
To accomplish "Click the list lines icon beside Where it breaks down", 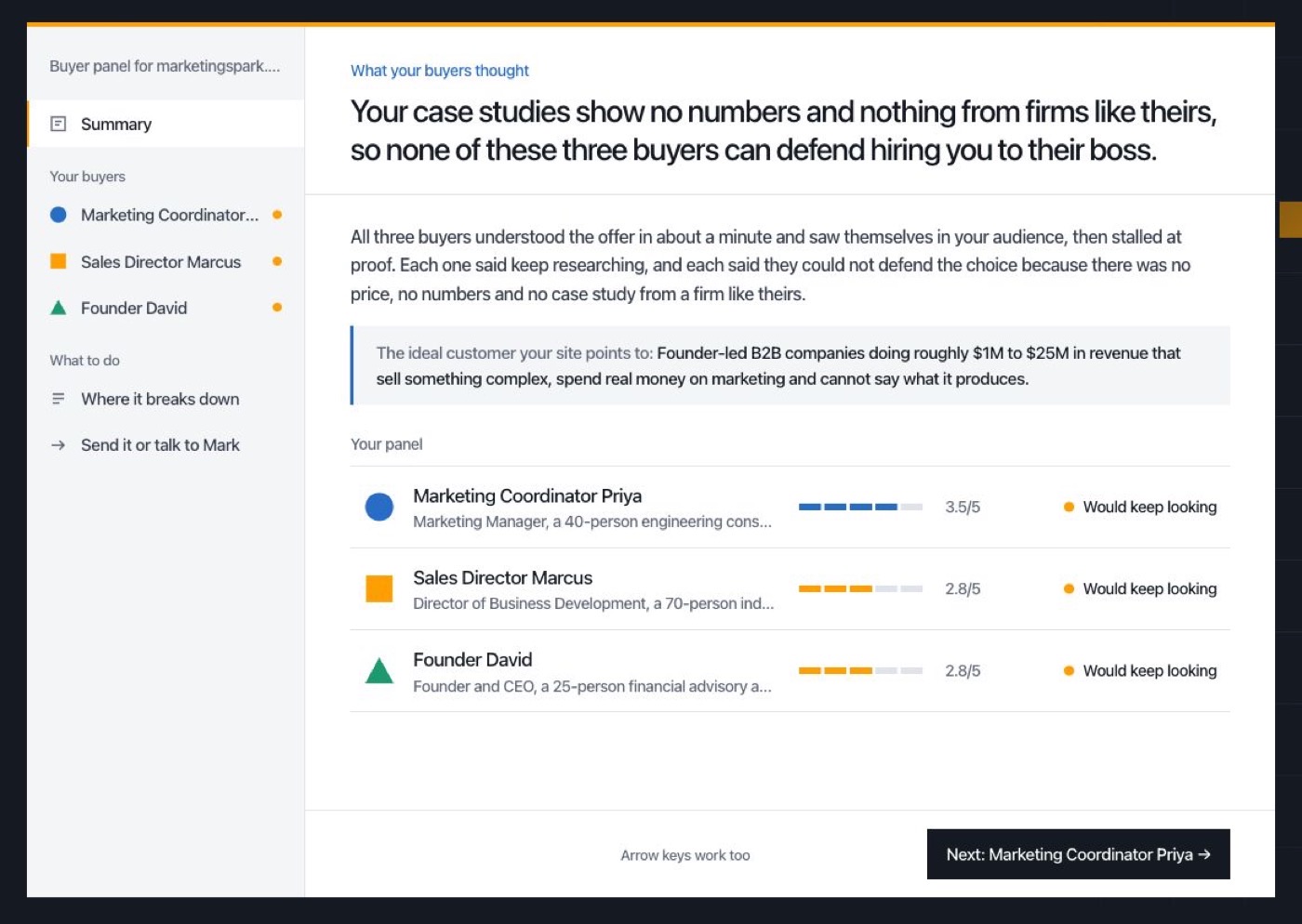I will click(x=58, y=399).
